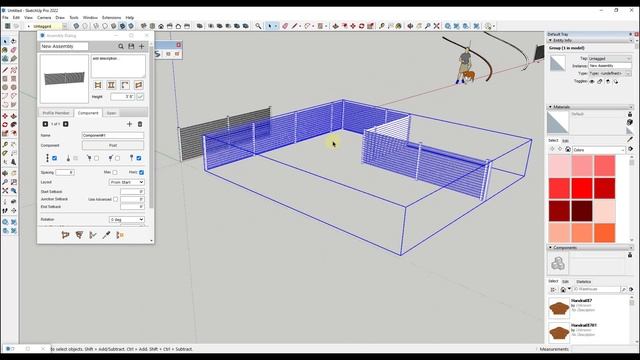The image size is (640, 360).
Task: Click the plus icon in Component tab
Action: point(129,124)
